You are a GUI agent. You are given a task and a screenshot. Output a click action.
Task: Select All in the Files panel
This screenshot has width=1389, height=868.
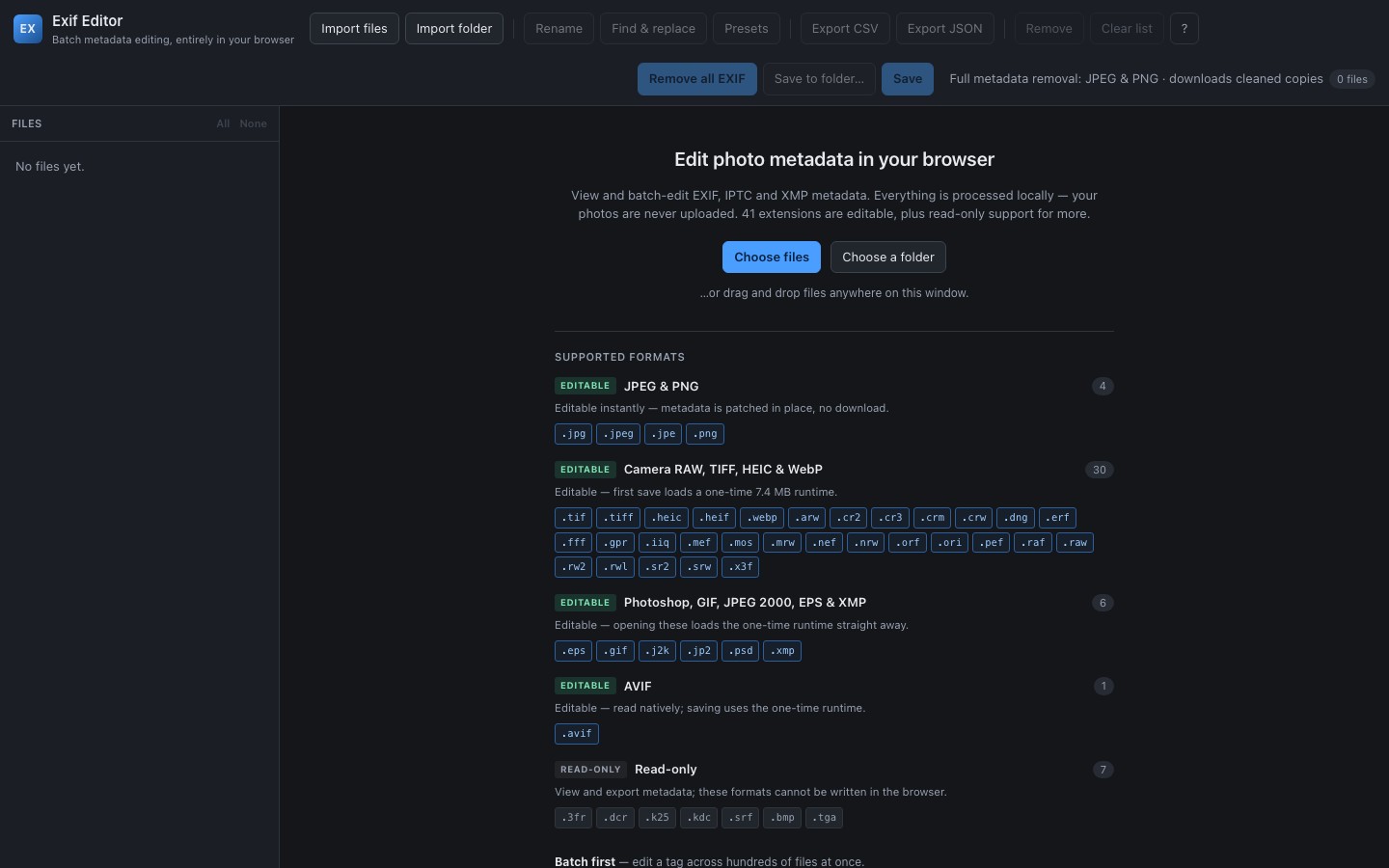[223, 123]
